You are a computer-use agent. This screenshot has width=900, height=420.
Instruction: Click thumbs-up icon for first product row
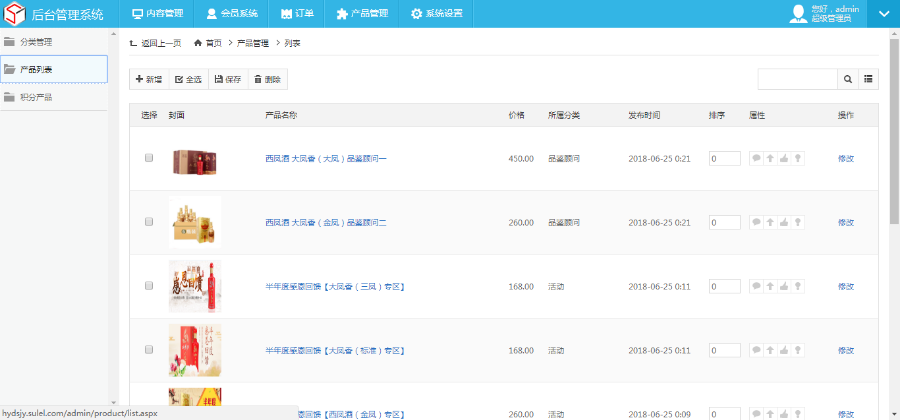coord(784,158)
